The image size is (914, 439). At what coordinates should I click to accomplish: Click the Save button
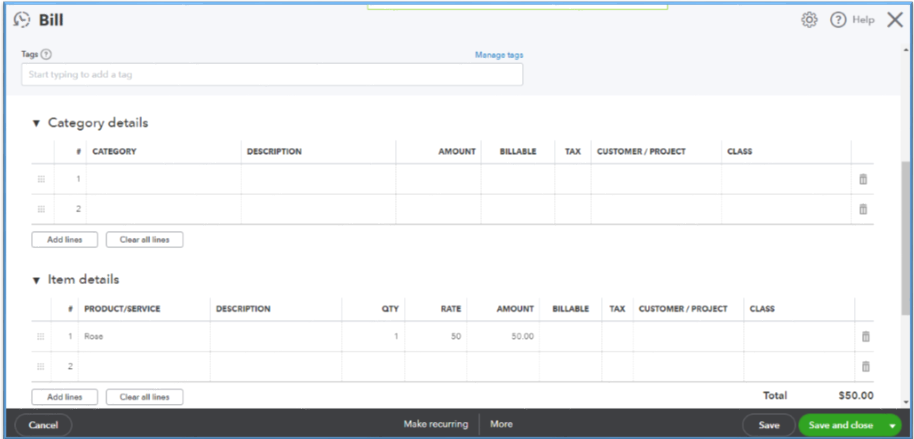(769, 425)
